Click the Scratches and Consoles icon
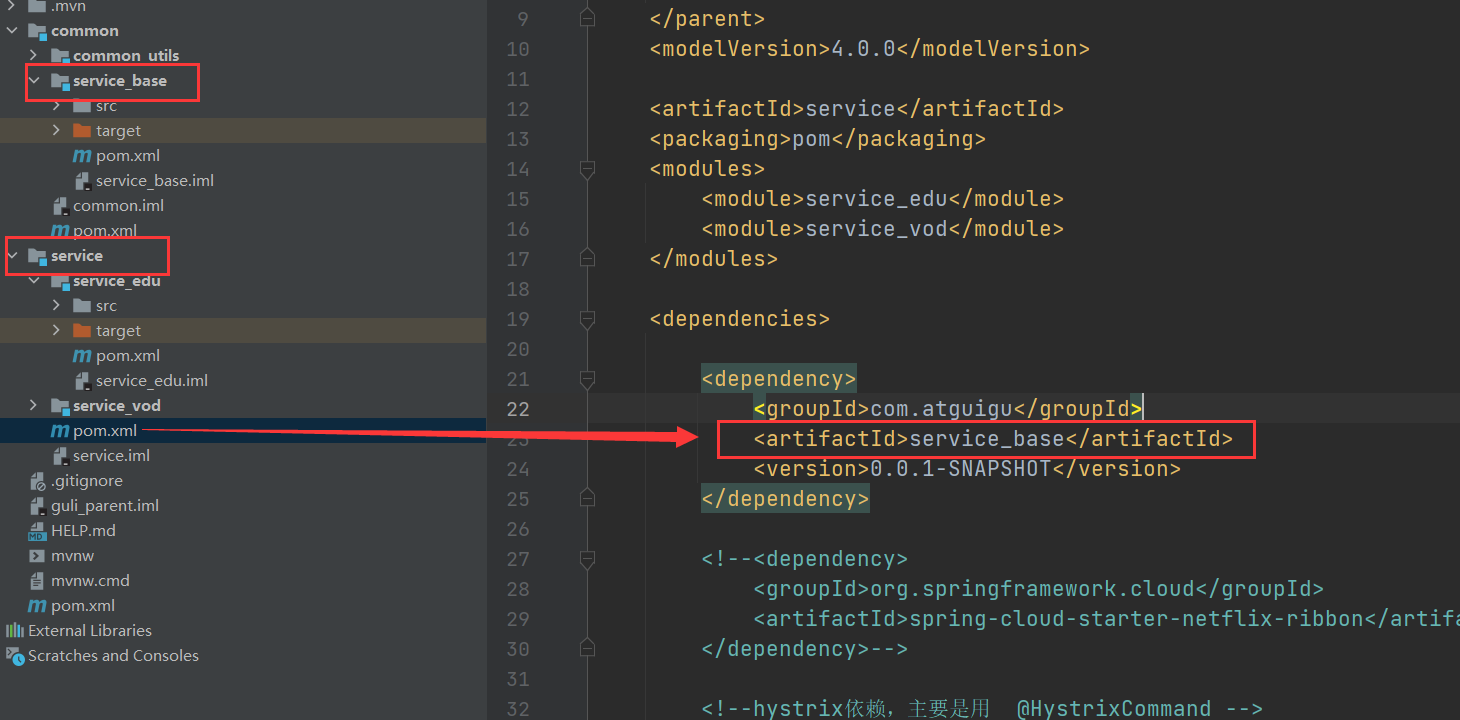 [x=15, y=656]
